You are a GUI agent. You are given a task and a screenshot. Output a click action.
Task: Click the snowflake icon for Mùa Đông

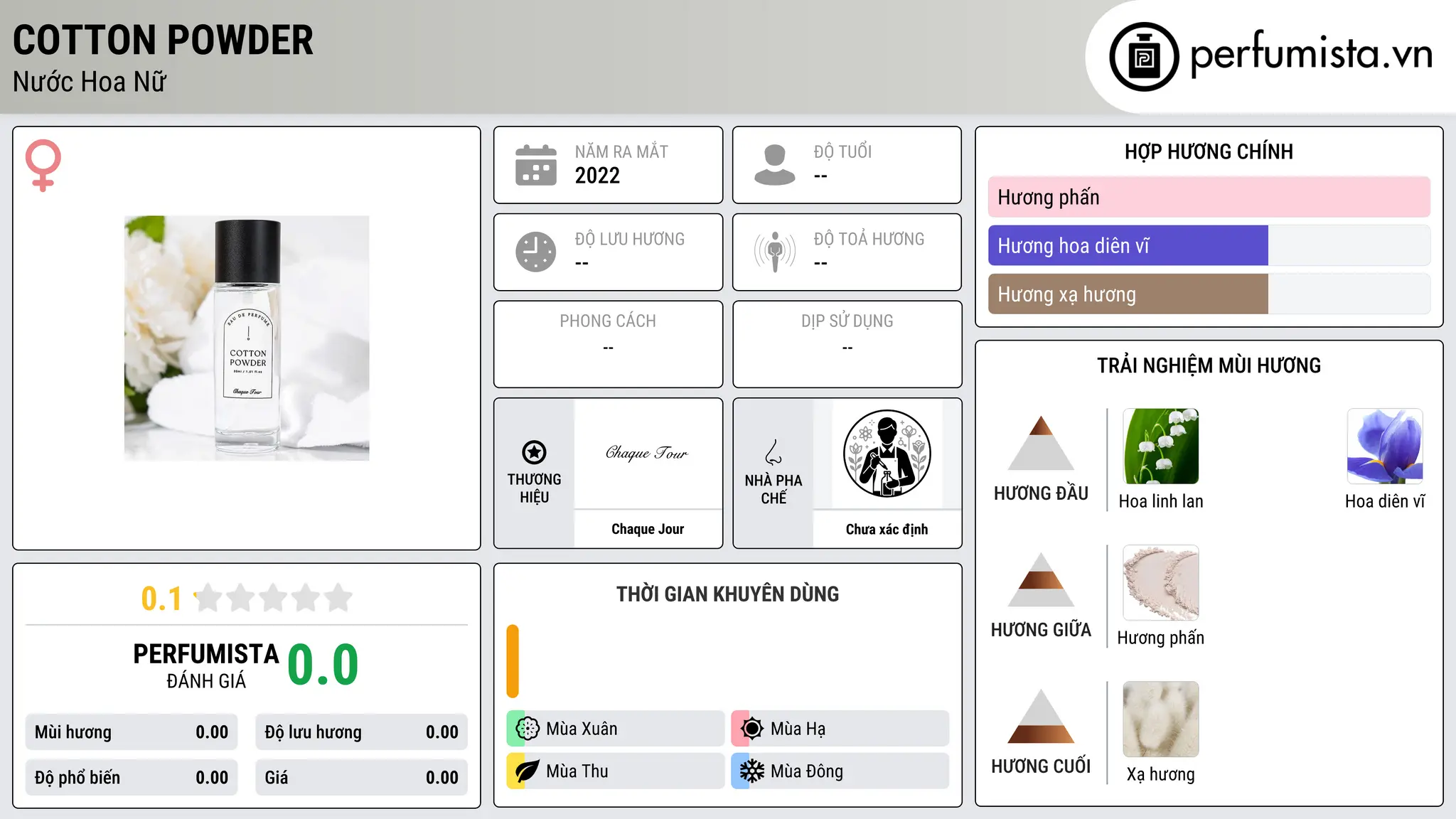pyautogui.click(x=752, y=771)
